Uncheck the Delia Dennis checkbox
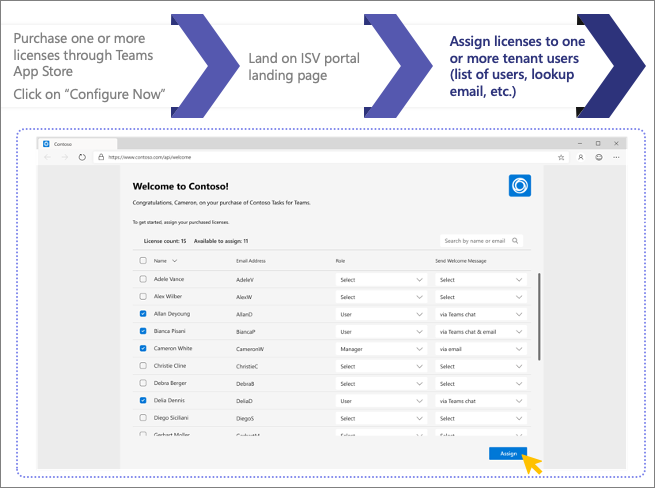The width and height of the screenshot is (655, 488). [x=143, y=400]
